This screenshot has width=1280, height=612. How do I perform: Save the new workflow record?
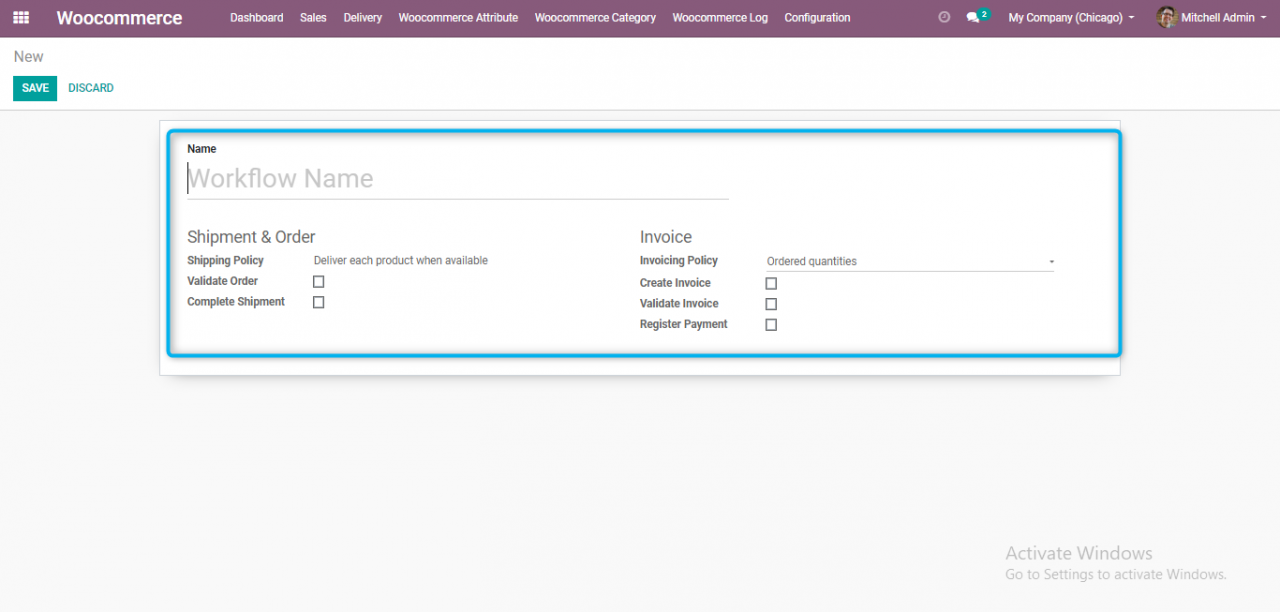point(34,88)
